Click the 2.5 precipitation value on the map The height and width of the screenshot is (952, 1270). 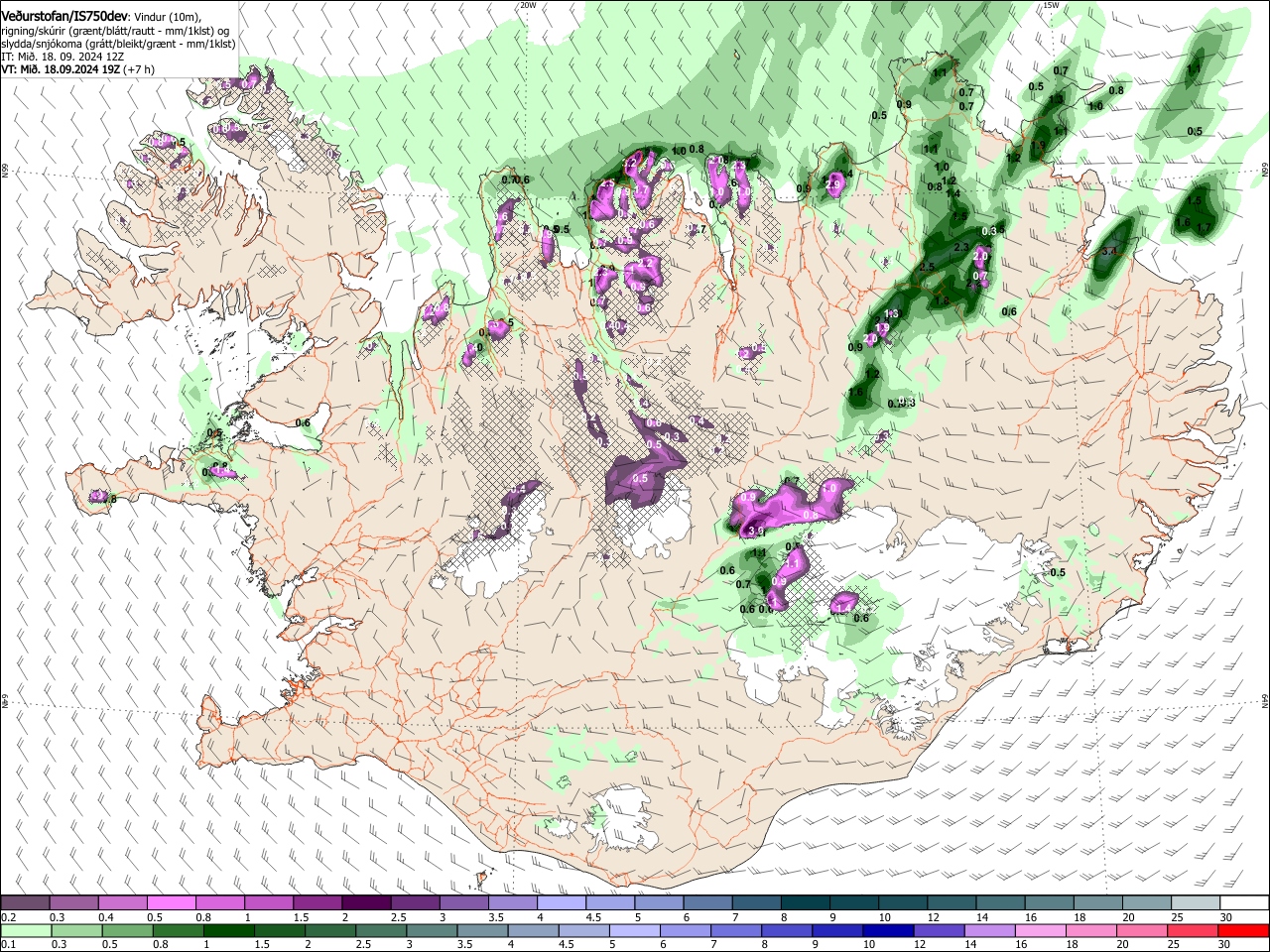pyautogui.click(x=927, y=268)
